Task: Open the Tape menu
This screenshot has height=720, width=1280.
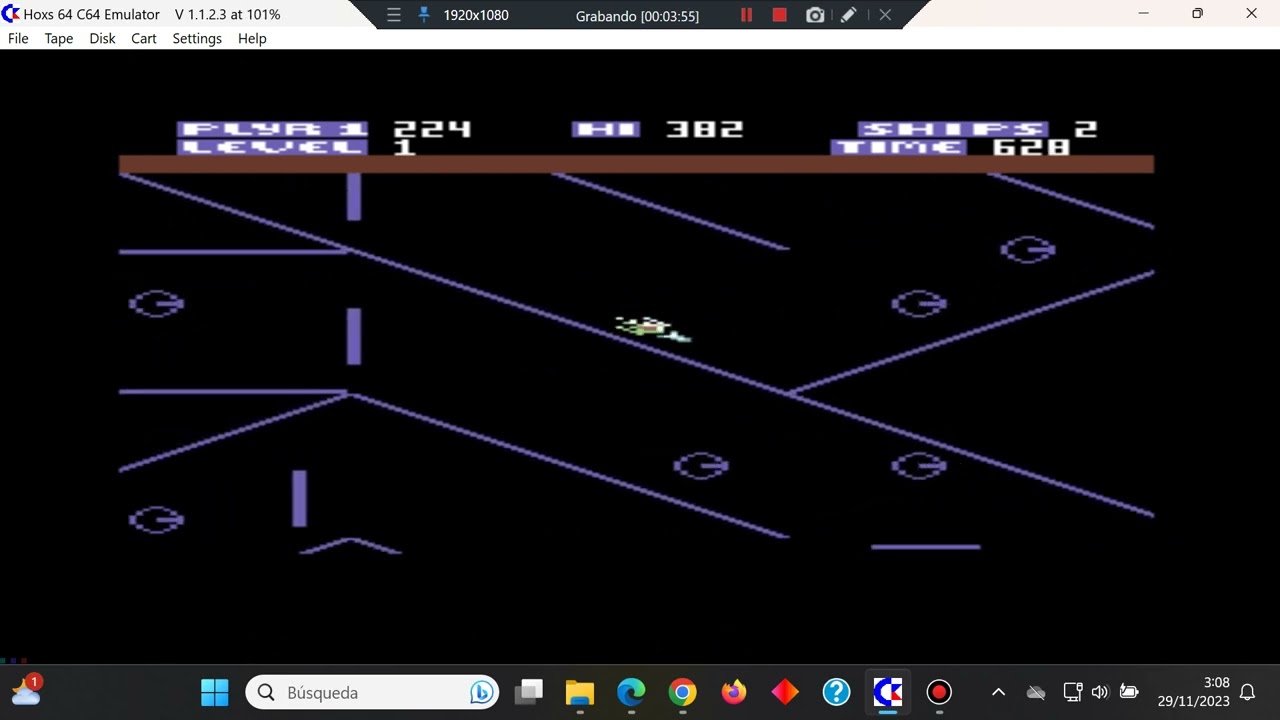Action: 59,38
